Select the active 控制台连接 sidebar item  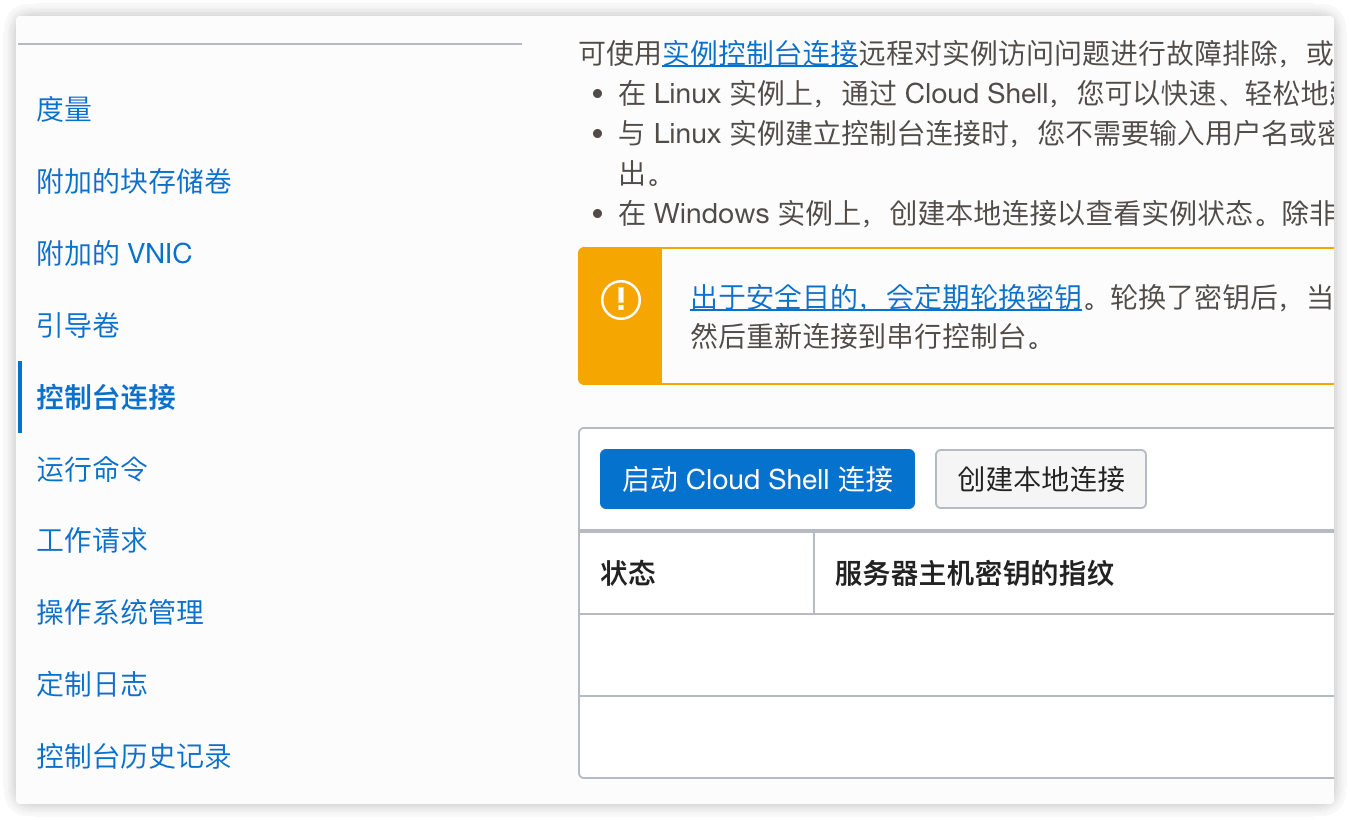106,397
